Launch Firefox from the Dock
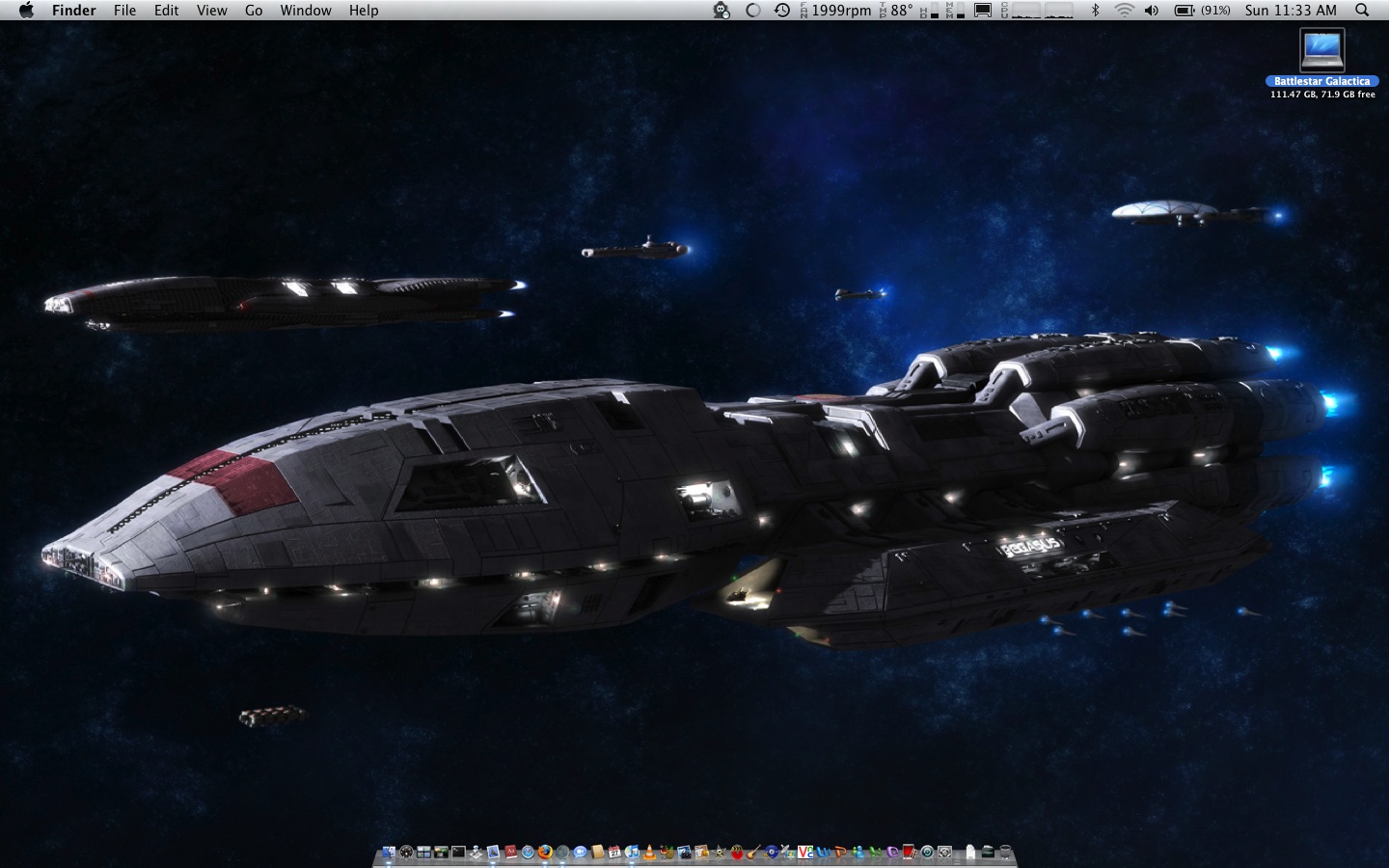 (545, 852)
